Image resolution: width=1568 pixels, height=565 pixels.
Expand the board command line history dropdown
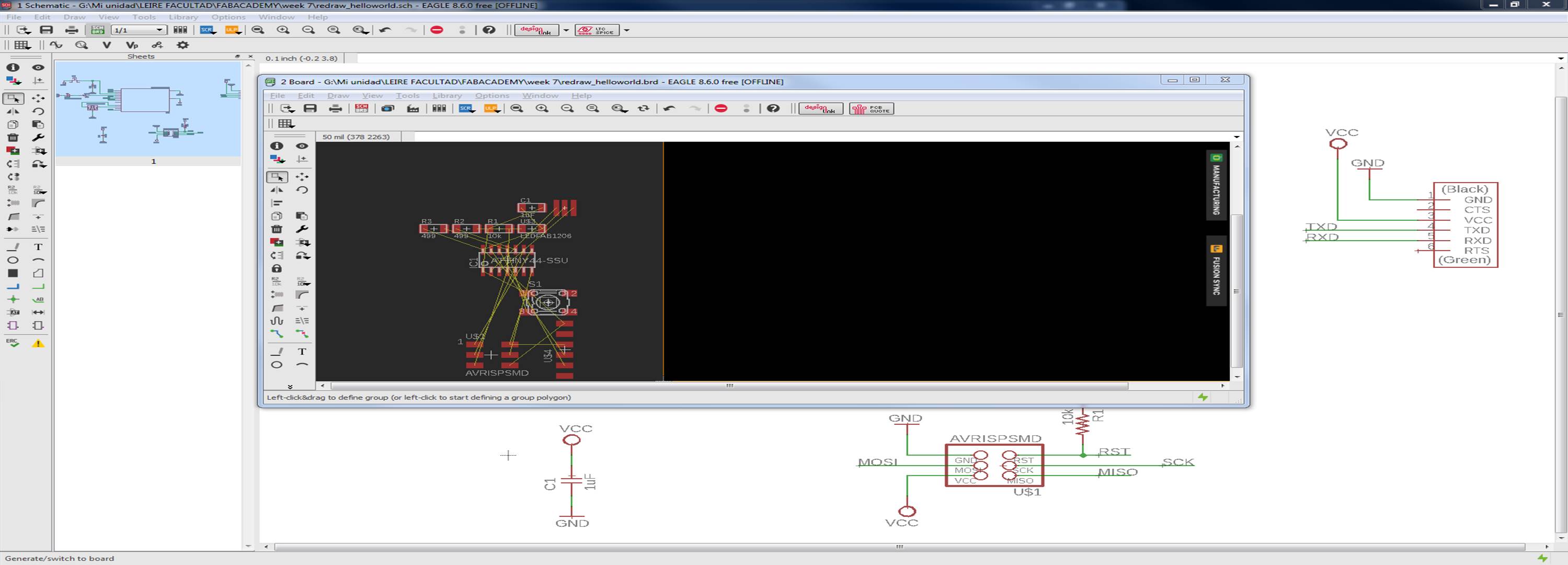tap(1237, 137)
